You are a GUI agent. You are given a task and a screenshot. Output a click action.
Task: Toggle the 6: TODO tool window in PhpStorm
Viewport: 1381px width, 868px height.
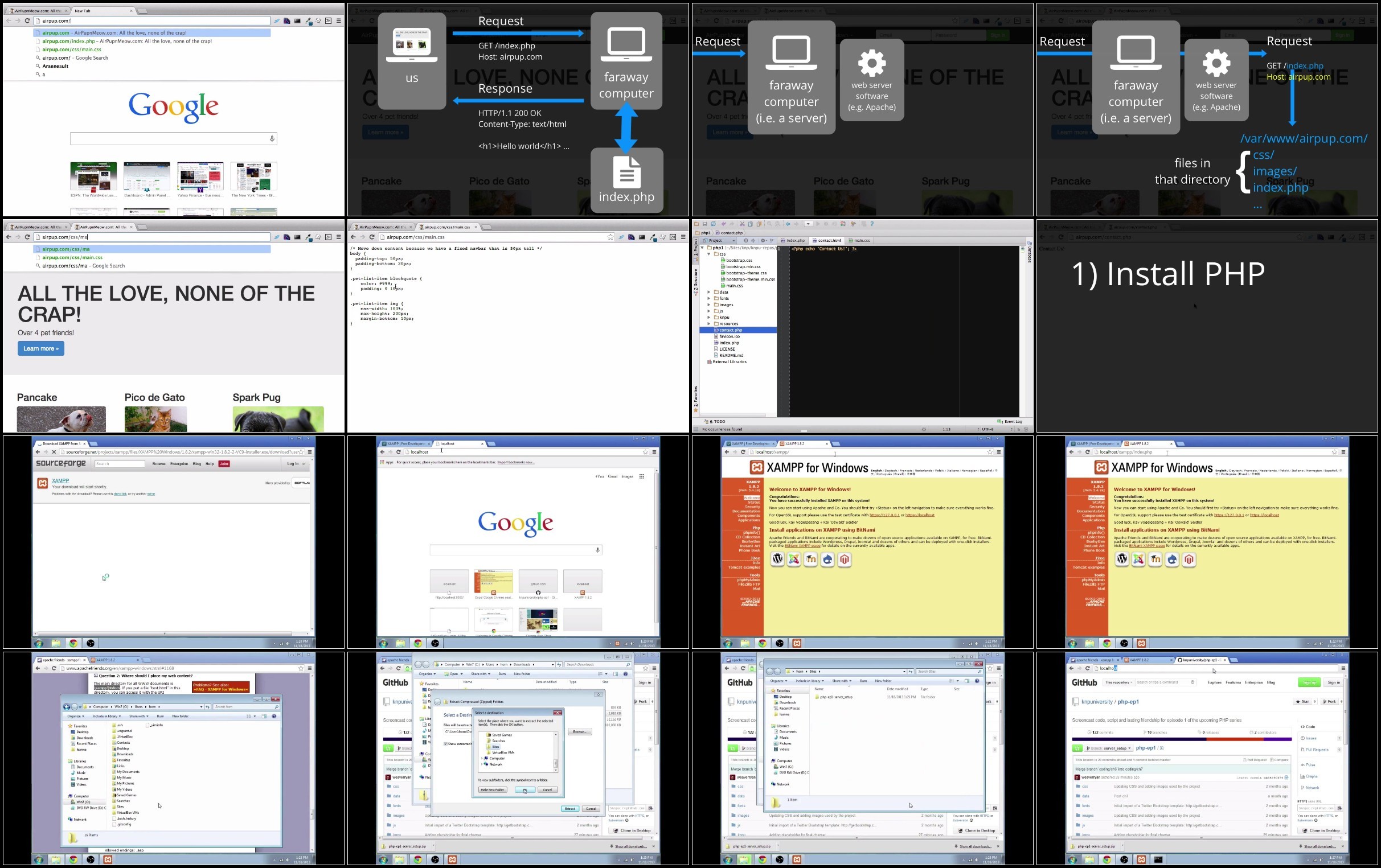pyautogui.click(x=715, y=422)
